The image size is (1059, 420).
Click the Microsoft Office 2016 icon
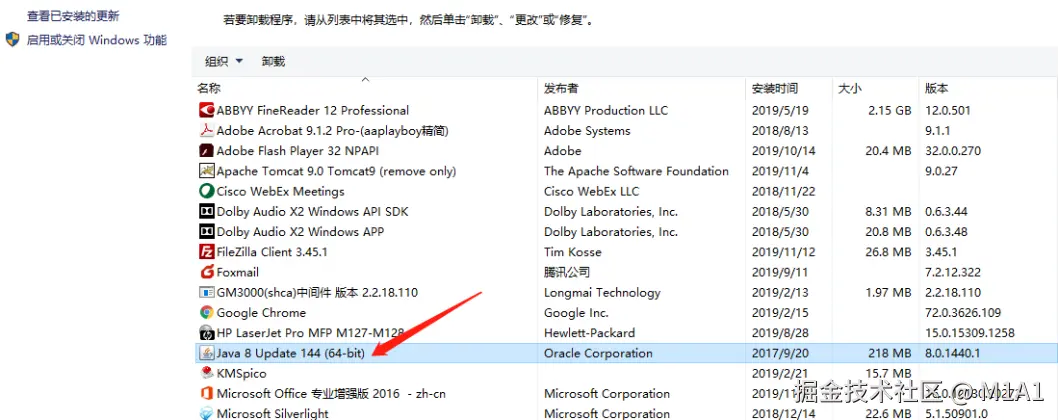pyautogui.click(x=206, y=393)
